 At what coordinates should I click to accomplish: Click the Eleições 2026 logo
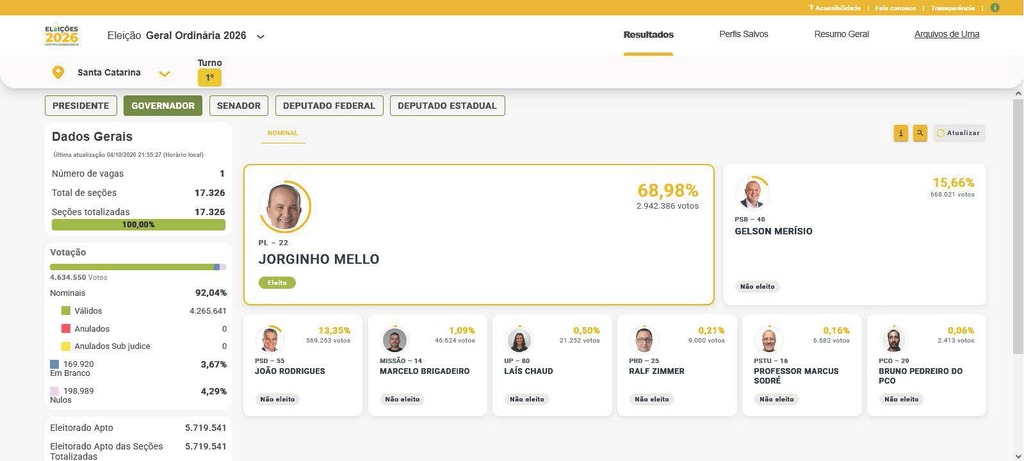pos(61,35)
